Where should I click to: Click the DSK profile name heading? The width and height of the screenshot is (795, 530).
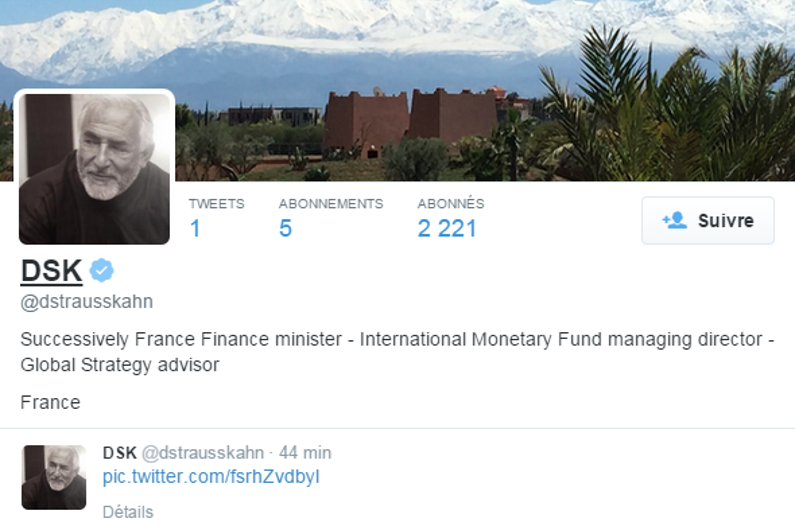click(x=51, y=270)
